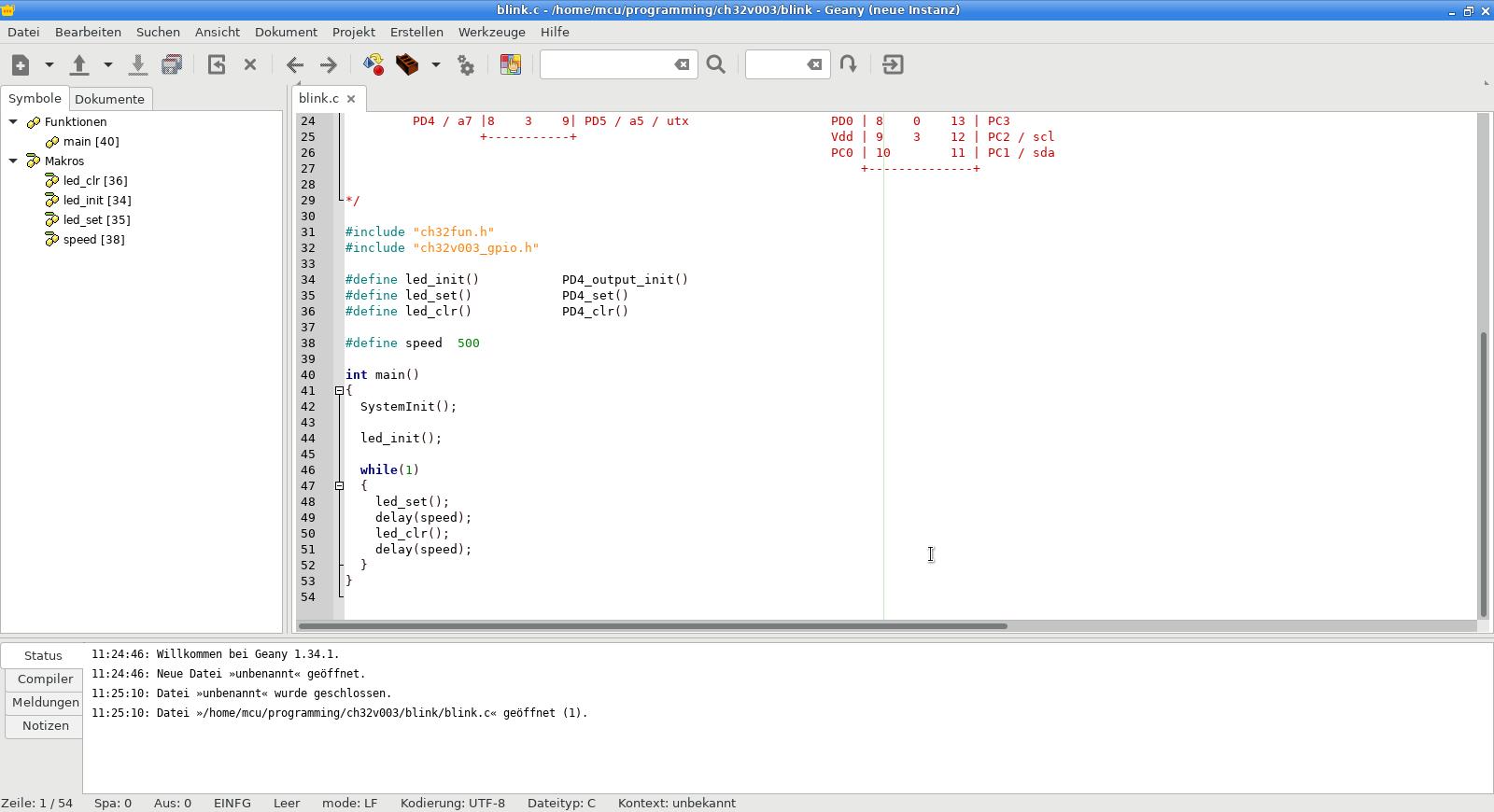Navigate back with the left arrow icon
This screenshot has height=812, width=1494.
tap(295, 64)
